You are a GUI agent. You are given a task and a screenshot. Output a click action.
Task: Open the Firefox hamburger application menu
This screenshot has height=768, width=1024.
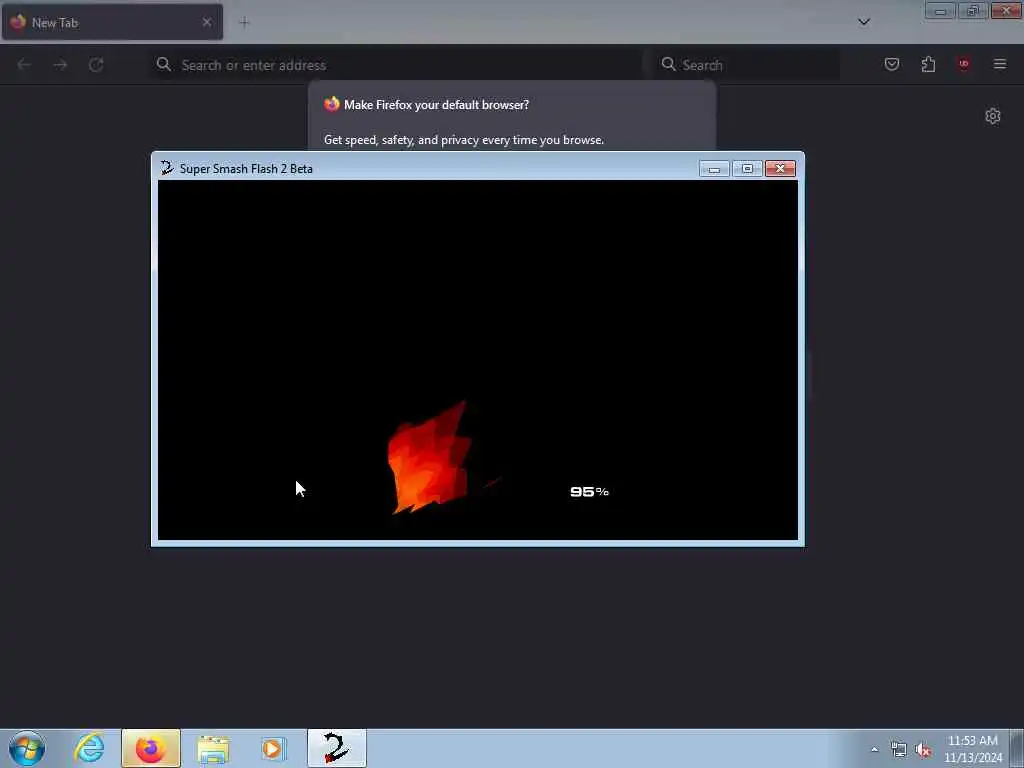pyautogui.click(x=1000, y=64)
